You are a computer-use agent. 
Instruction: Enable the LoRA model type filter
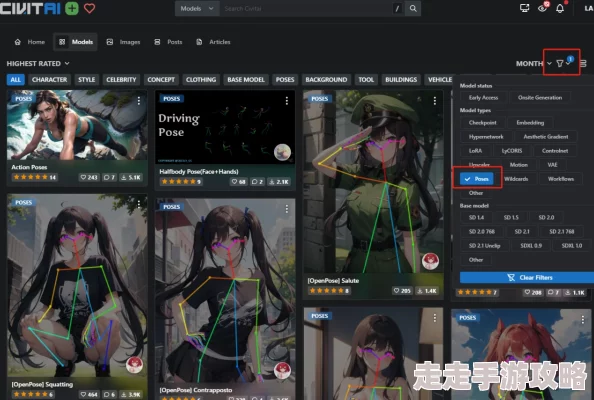pos(475,151)
